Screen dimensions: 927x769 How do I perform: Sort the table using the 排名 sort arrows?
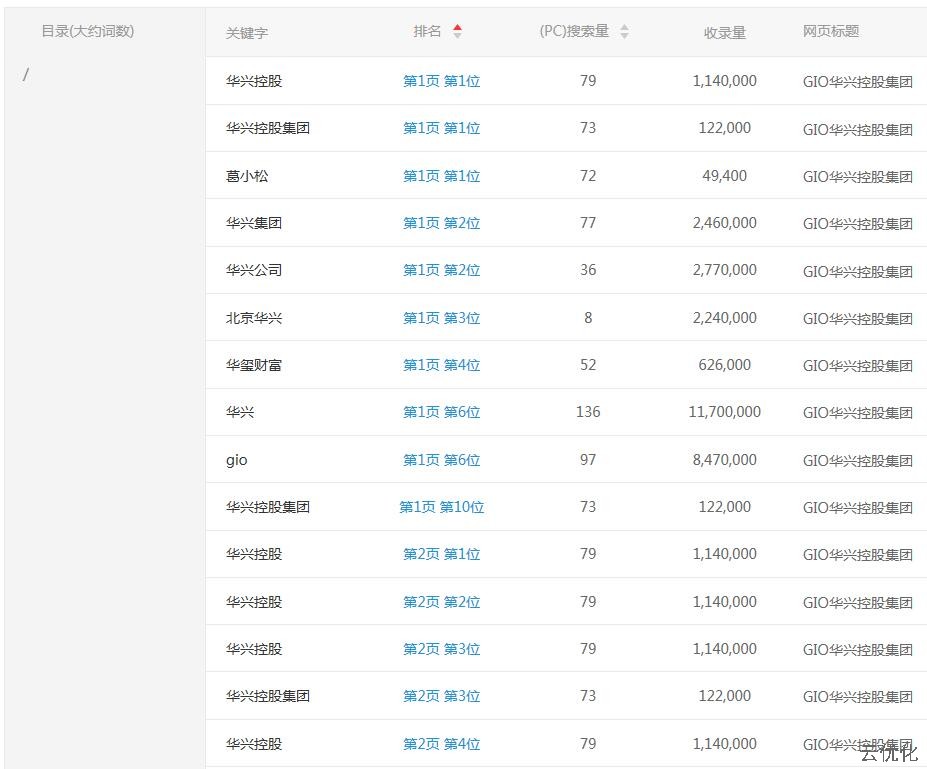point(457,31)
